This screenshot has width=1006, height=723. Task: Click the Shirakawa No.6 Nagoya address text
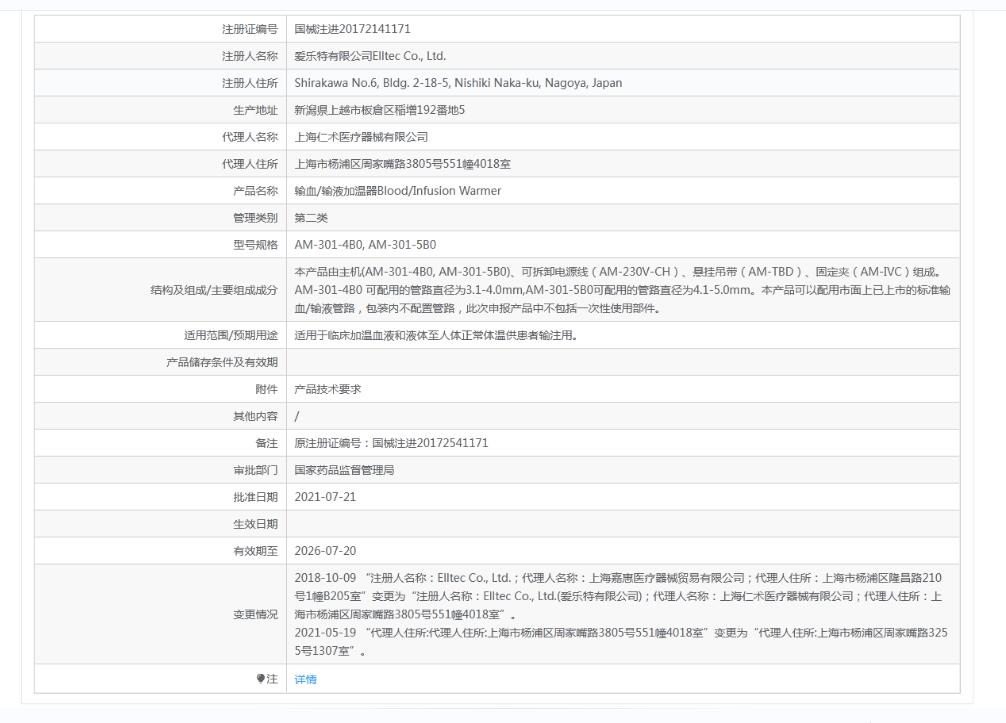tap(458, 83)
